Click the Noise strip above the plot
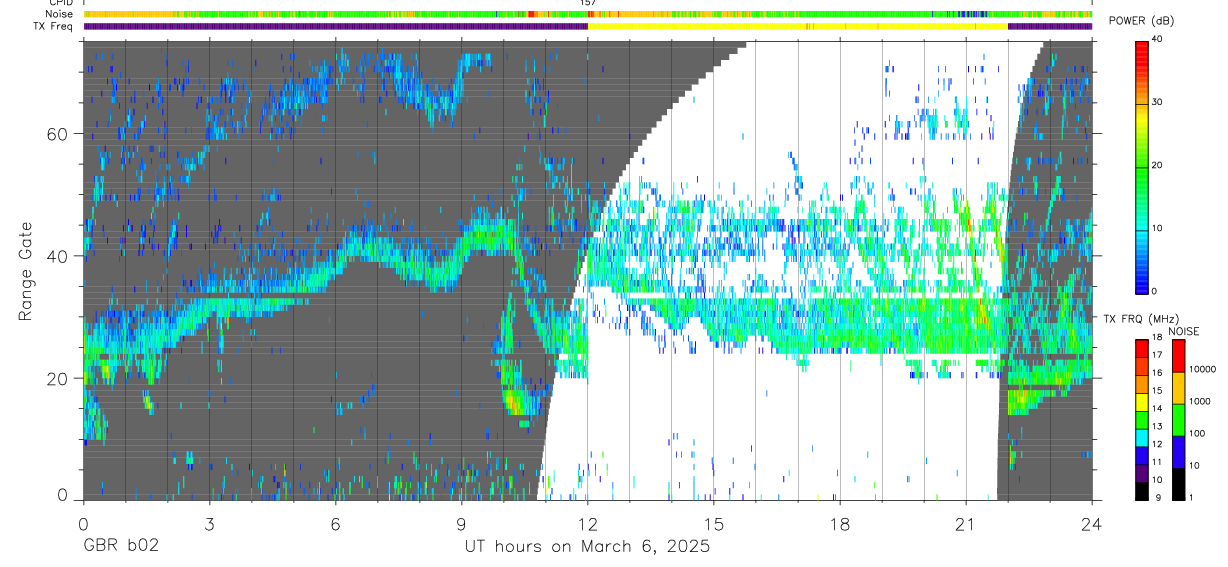Screen dimensions: 1228x567 tap(587, 15)
